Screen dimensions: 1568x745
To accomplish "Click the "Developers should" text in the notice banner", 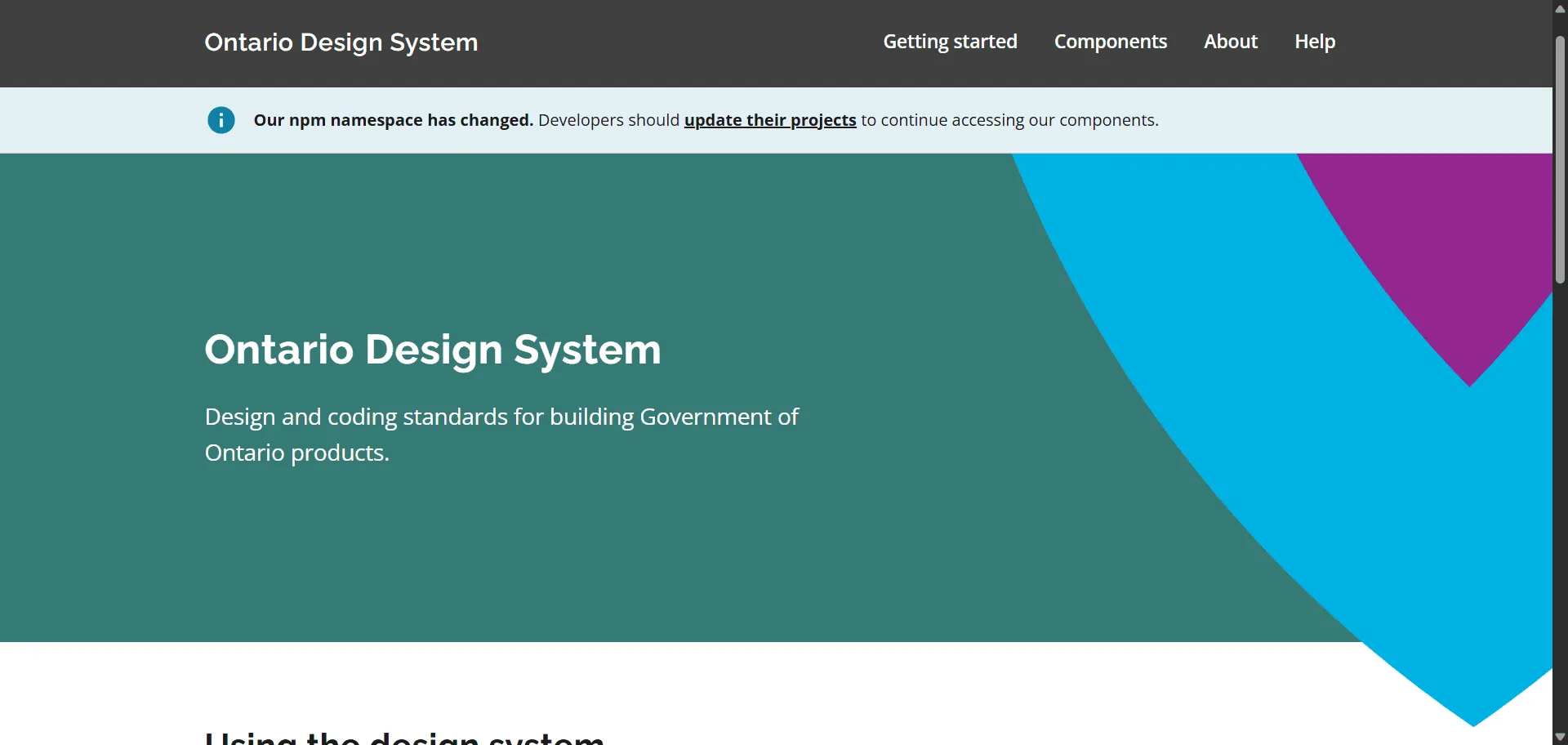I will [x=608, y=120].
